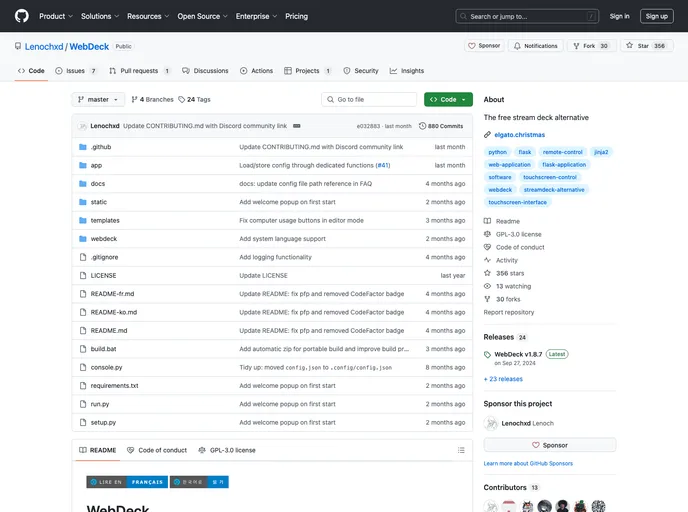Click the book icon beside Readme in About

point(487,221)
